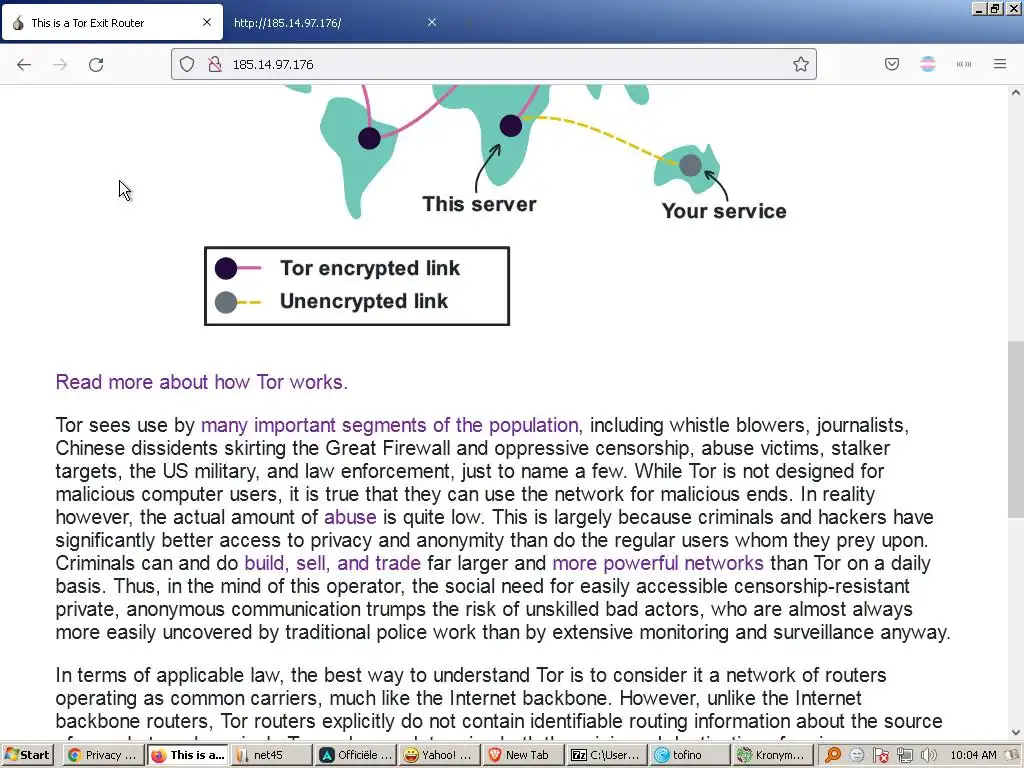Click the scrollbar up arrow
The image size is (1024, 768).
(x=1016, y=93)
